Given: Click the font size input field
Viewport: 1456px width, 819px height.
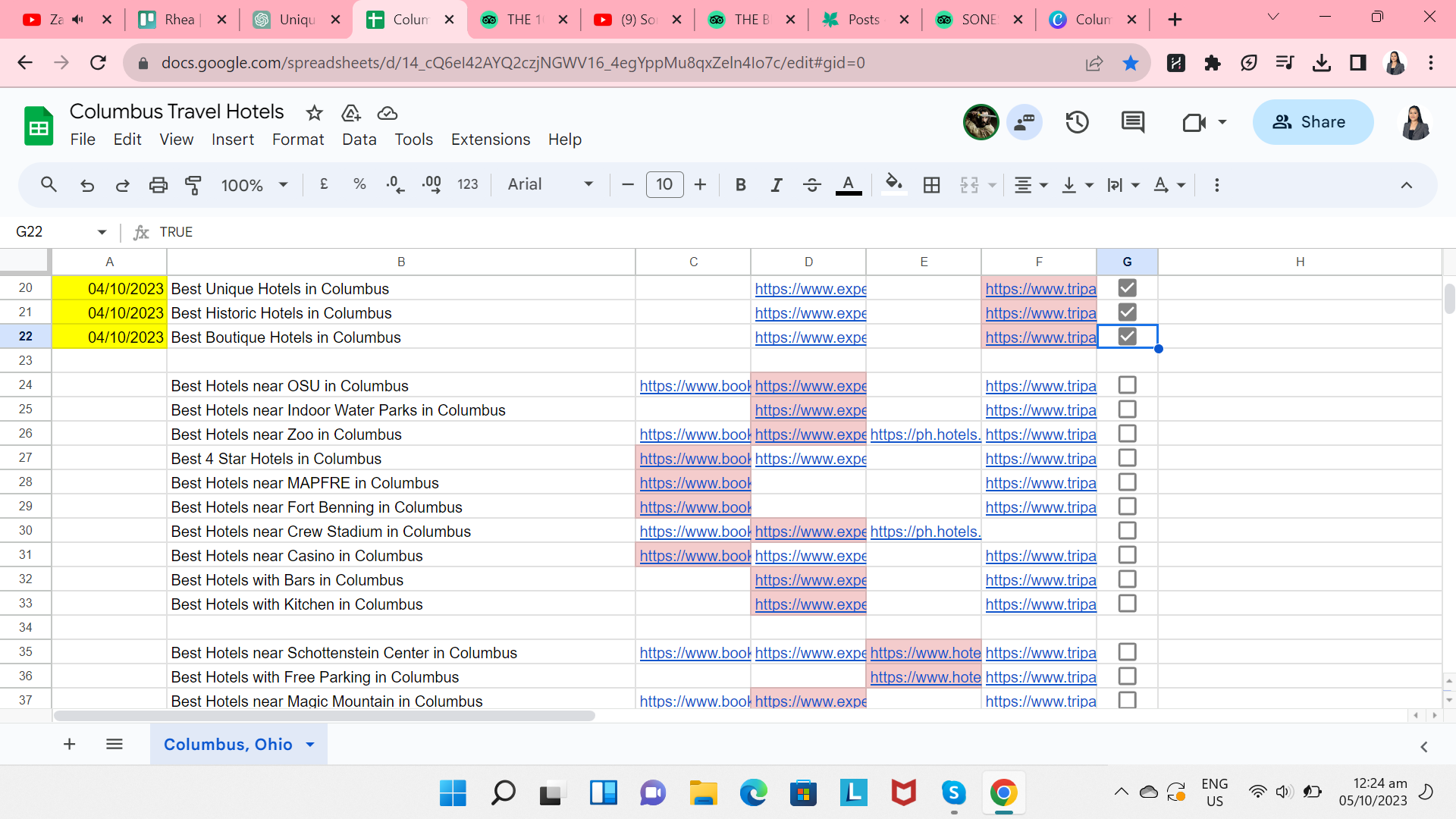Looking at the screenshot, I should [x=664, y=184].
